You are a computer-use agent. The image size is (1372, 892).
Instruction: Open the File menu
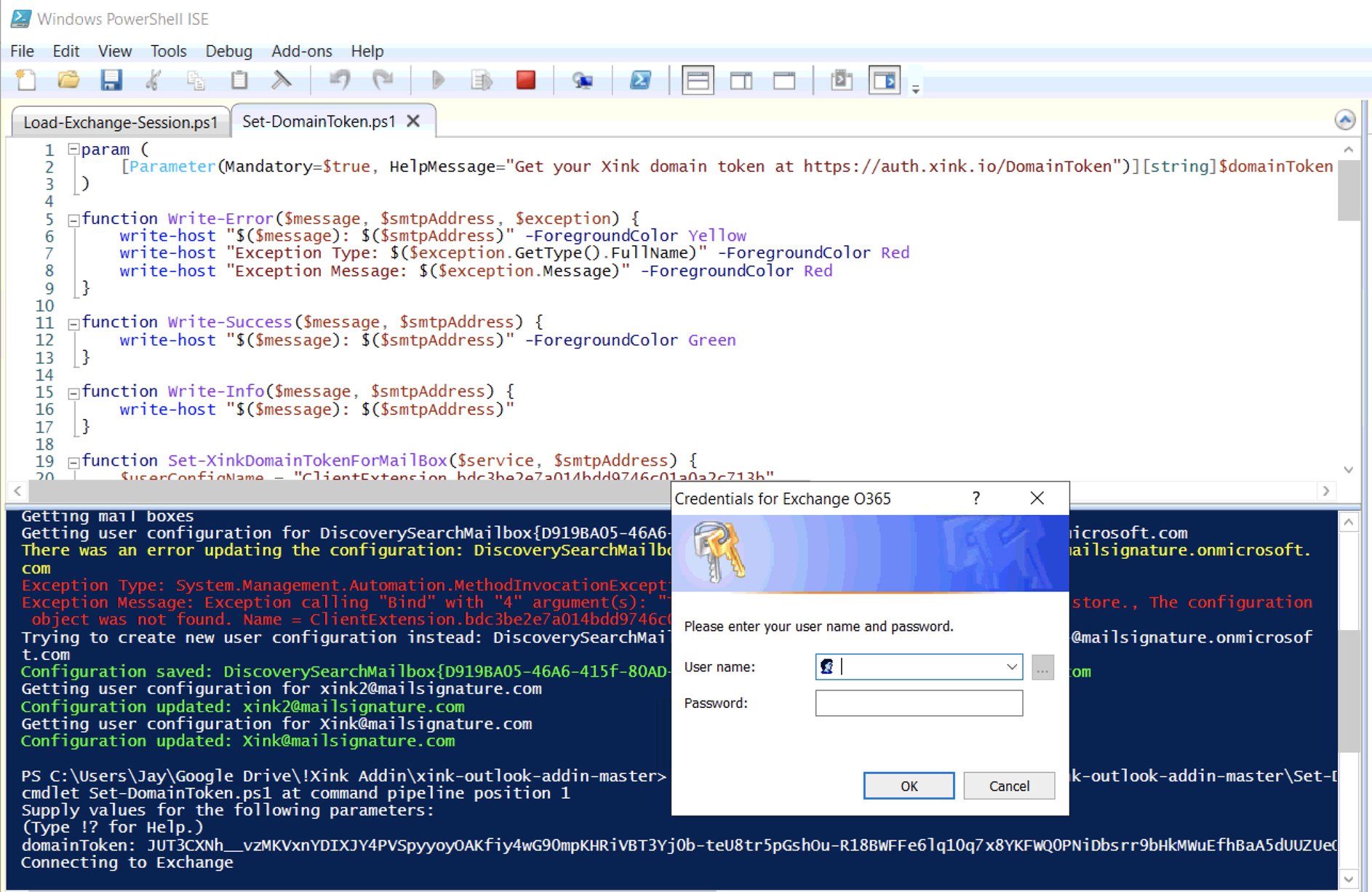(22, 51)
